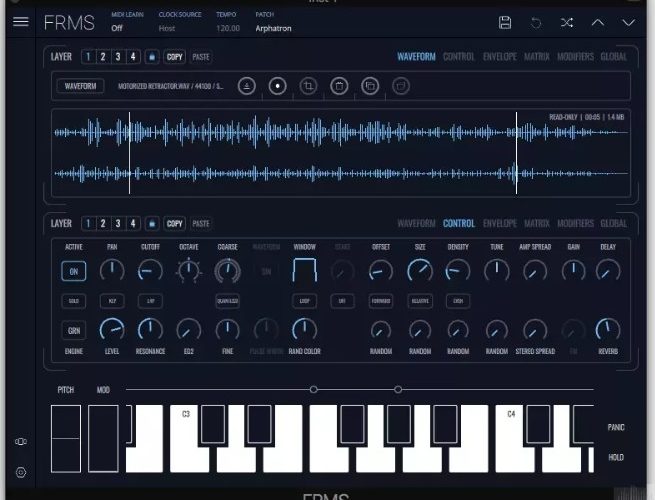Click PASTE in the lower layer panel

(x=201, y=224)
